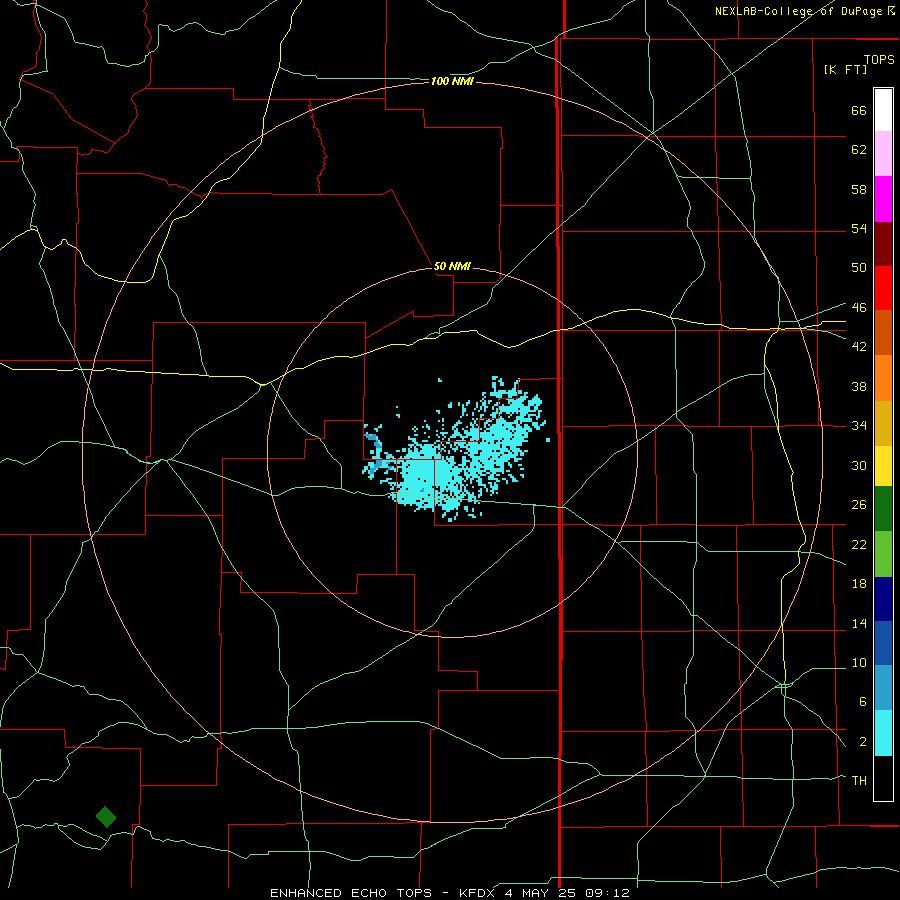Image resolution: width=900 pixels, height=900 pixels.
Task: Click the 'TOPS' legend title
Action: [879, 60]
